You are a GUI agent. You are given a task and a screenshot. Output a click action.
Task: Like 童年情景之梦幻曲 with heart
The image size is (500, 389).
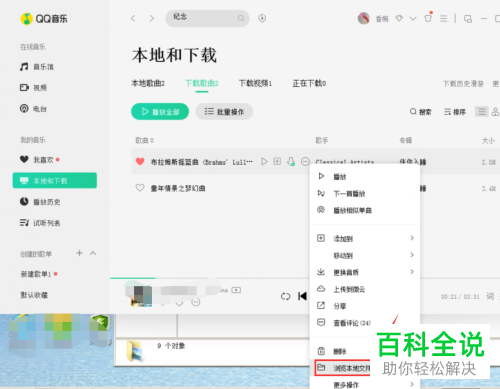[140, 188]
